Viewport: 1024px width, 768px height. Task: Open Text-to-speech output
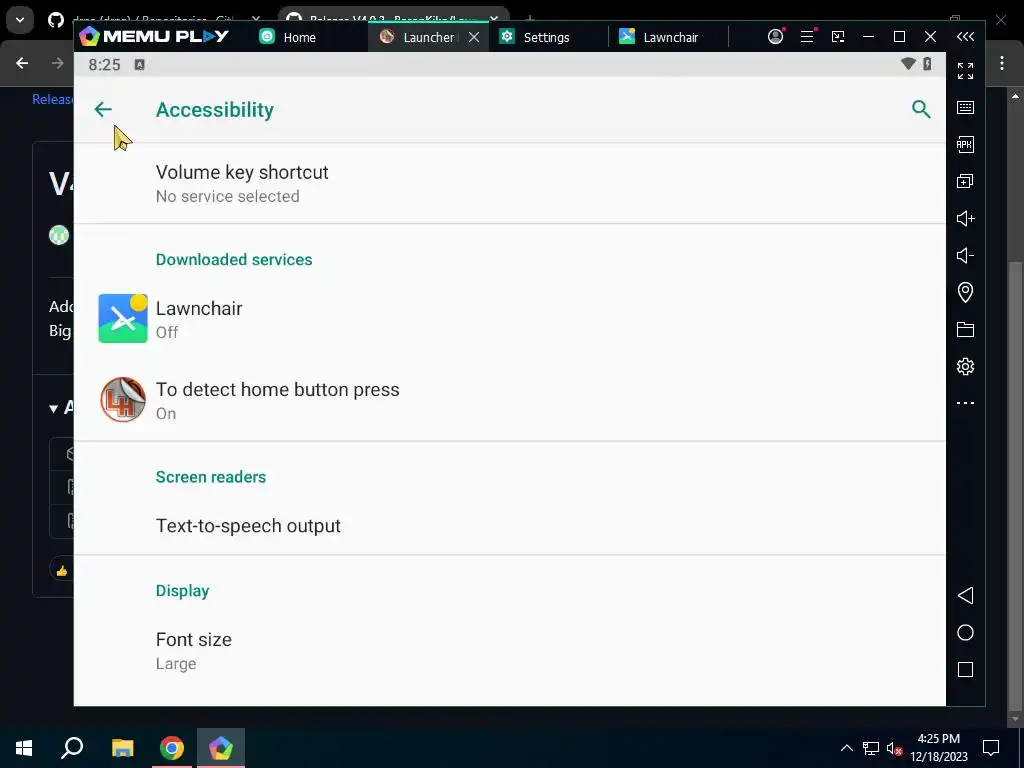[509, 526]
